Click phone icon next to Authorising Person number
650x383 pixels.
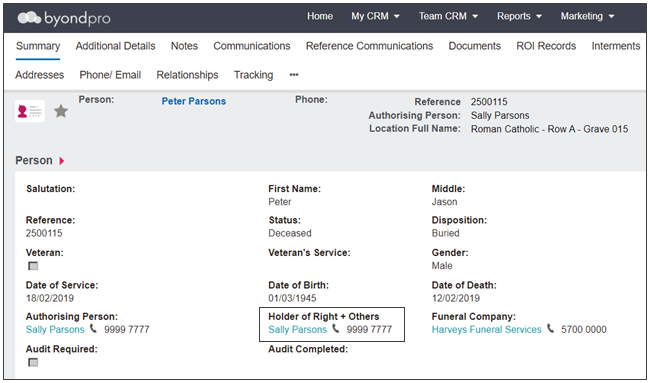pos(94,329)
